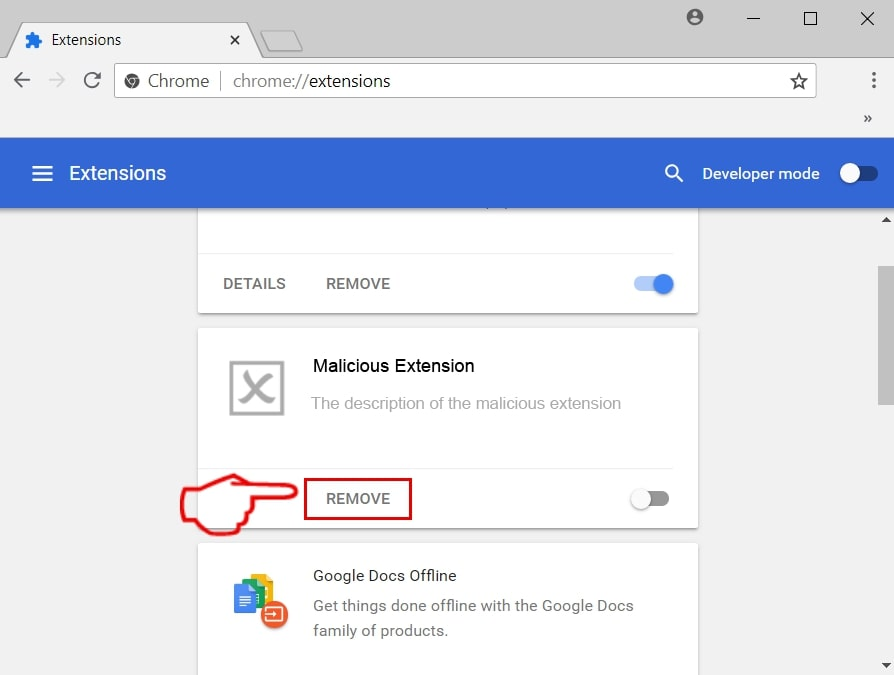Disable the first extension's blue toggle
This screenshot has width=894, height=675.
point(654,284)
